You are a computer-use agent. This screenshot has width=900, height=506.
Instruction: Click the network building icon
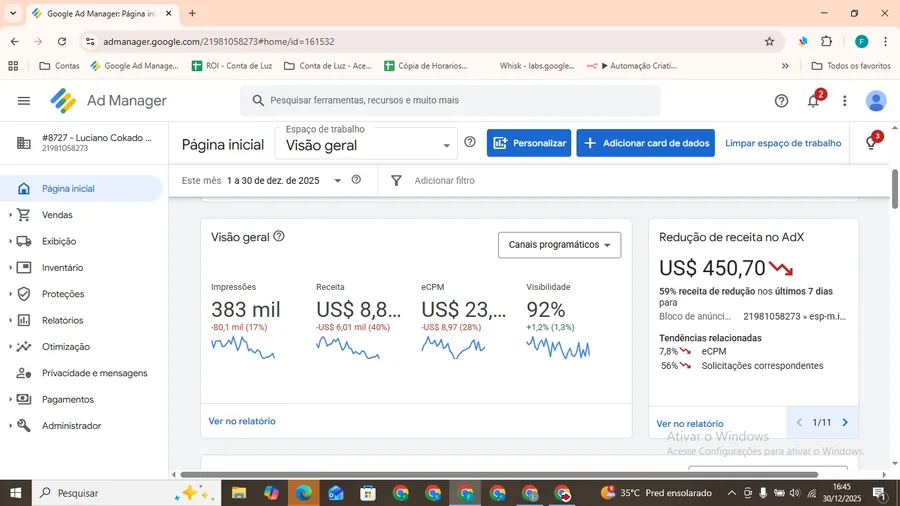24,143
